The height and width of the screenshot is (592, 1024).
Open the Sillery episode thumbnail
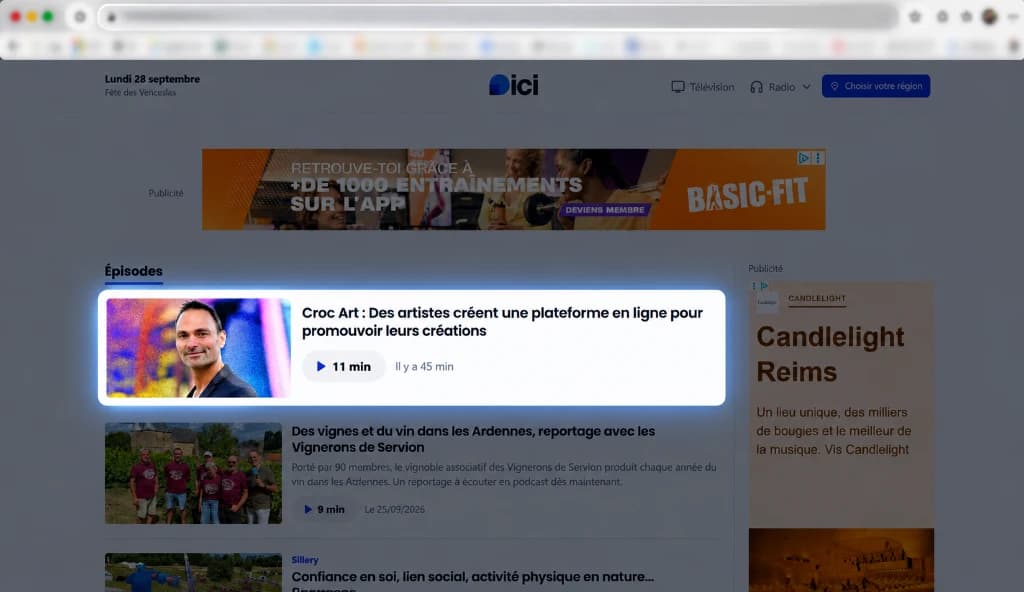[x=193, y=573]
